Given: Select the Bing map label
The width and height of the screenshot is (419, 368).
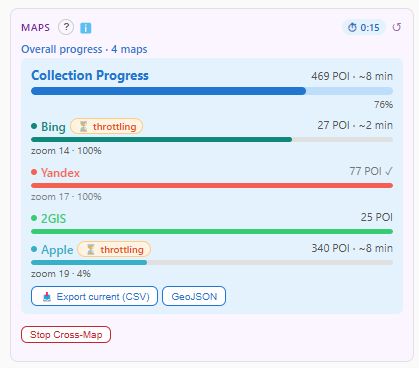Looking at the screenshot, I should pos(53,127).
